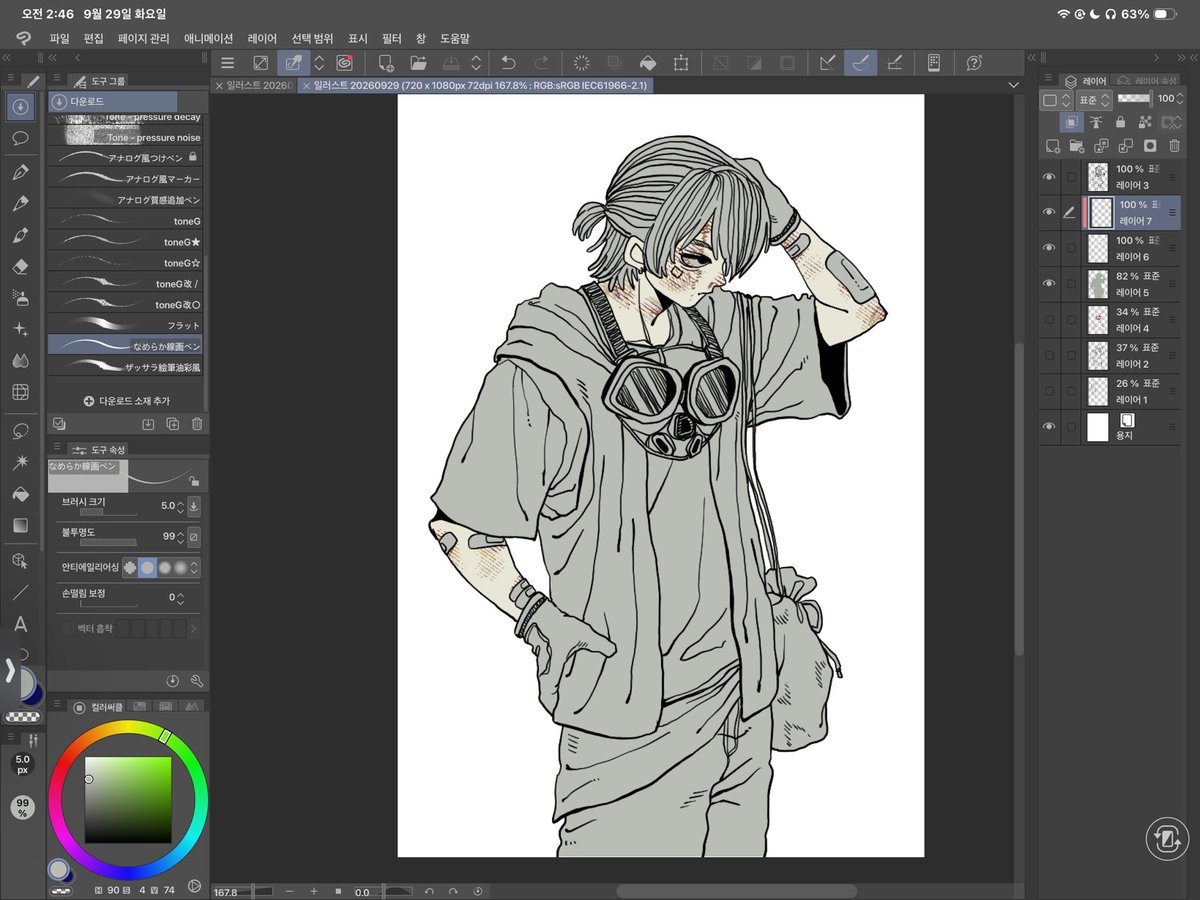Hide 레이어 5 with its eye toggle

point(1049,284)
